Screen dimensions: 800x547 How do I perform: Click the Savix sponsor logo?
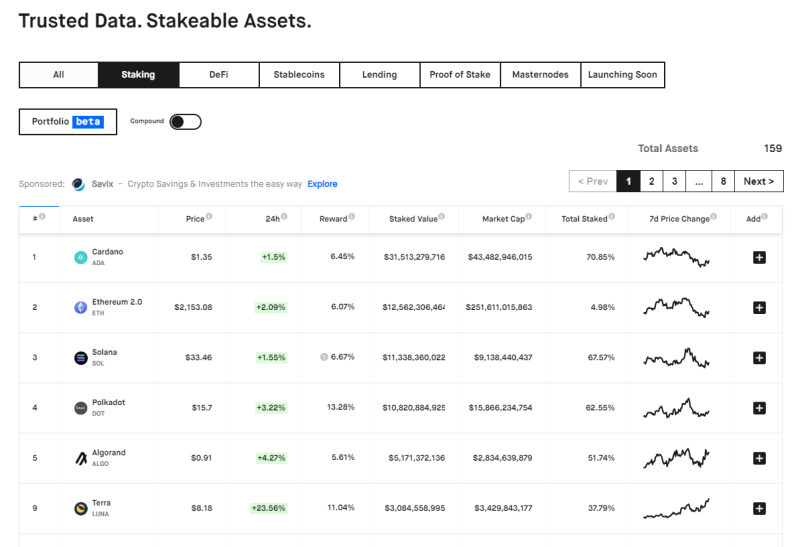pos(78,184)
